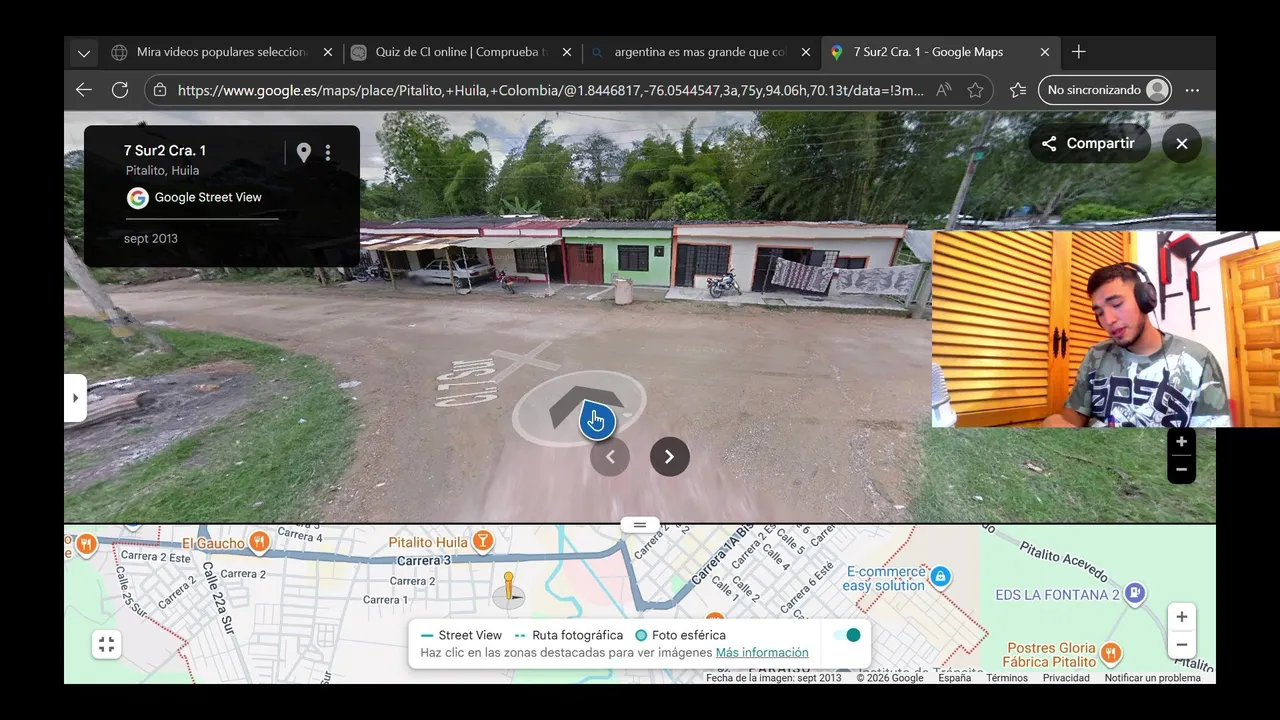Click the URL address field
Viewport: 1280px width, 720px height.
(x=551, y=90)
